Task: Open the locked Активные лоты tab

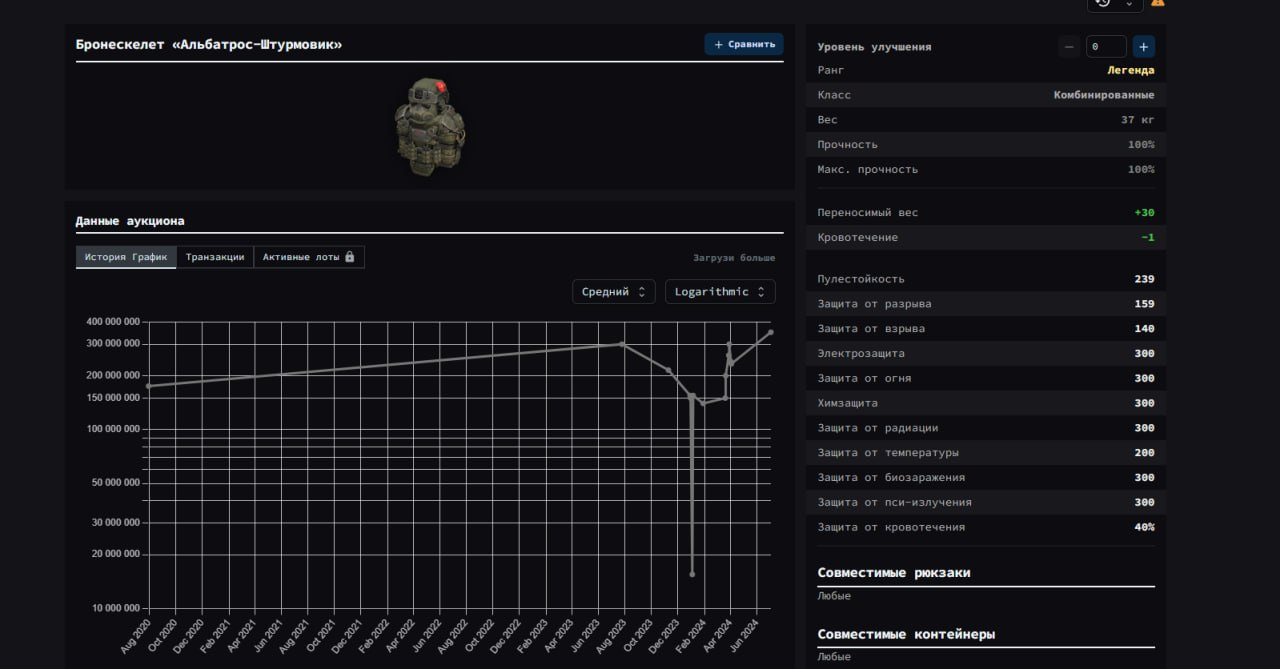Action: (x=309, y=257)
